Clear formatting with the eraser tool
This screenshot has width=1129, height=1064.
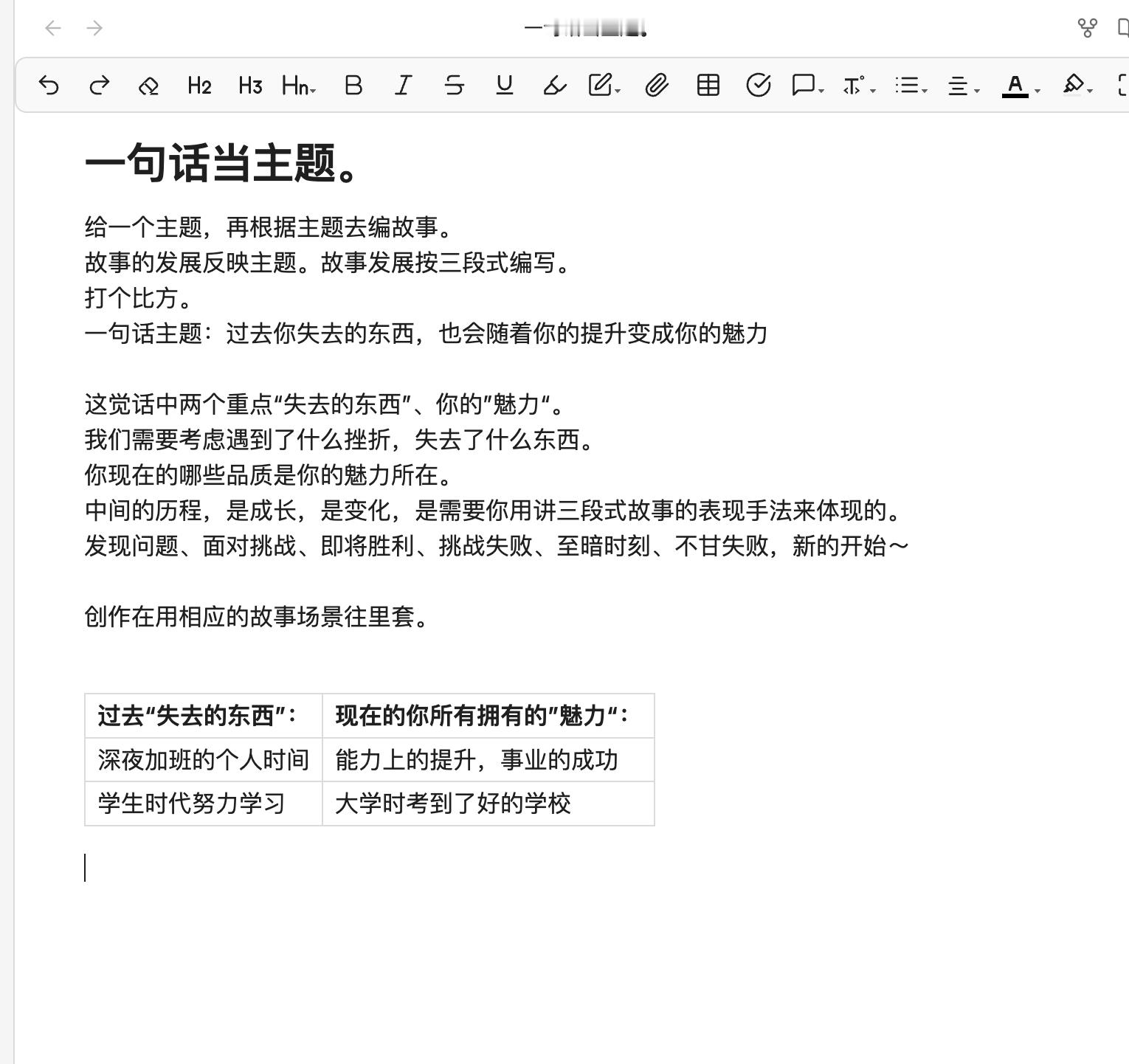(x=148, y=86)
